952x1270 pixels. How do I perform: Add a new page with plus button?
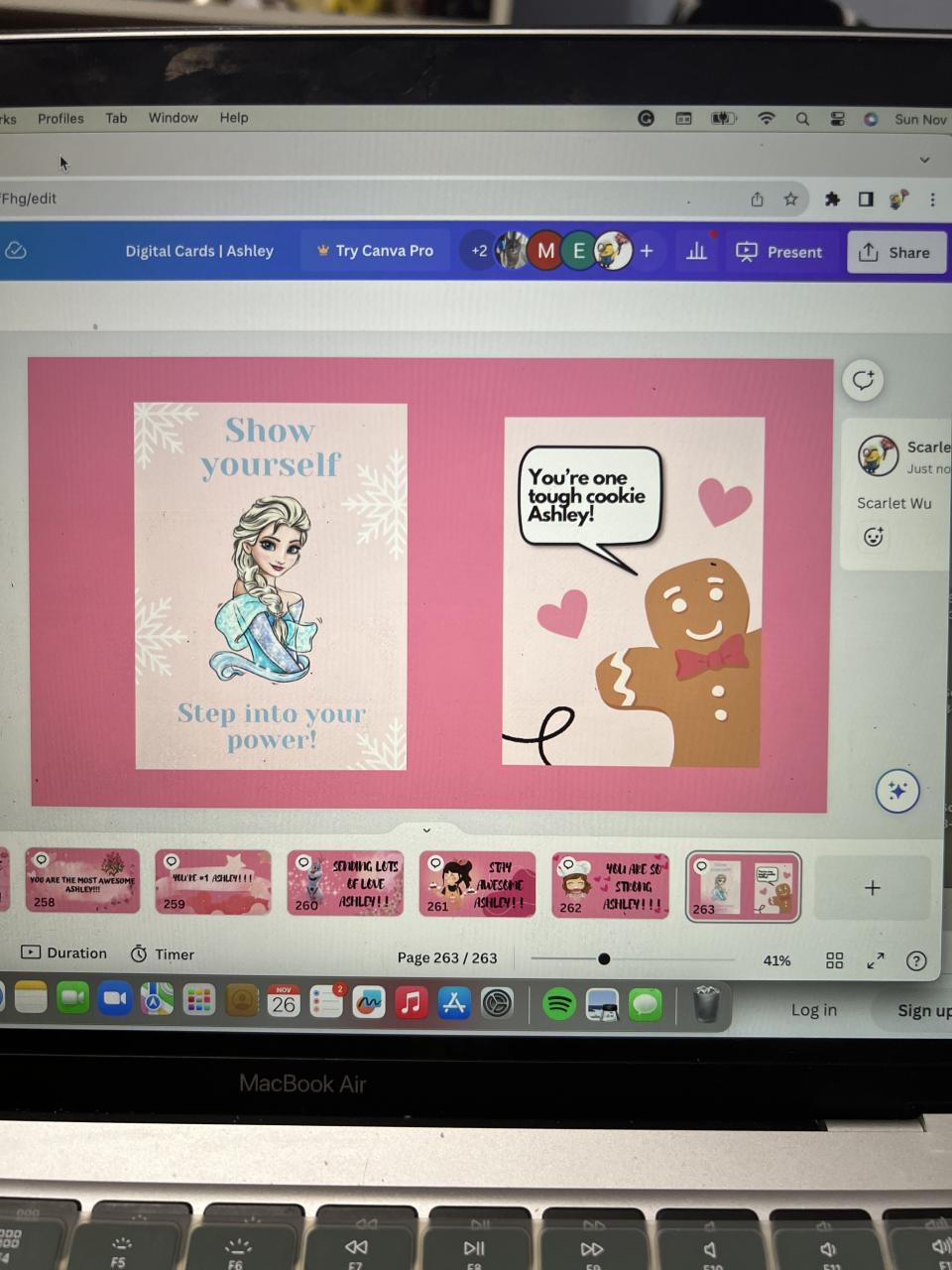[x=873, y=888]
